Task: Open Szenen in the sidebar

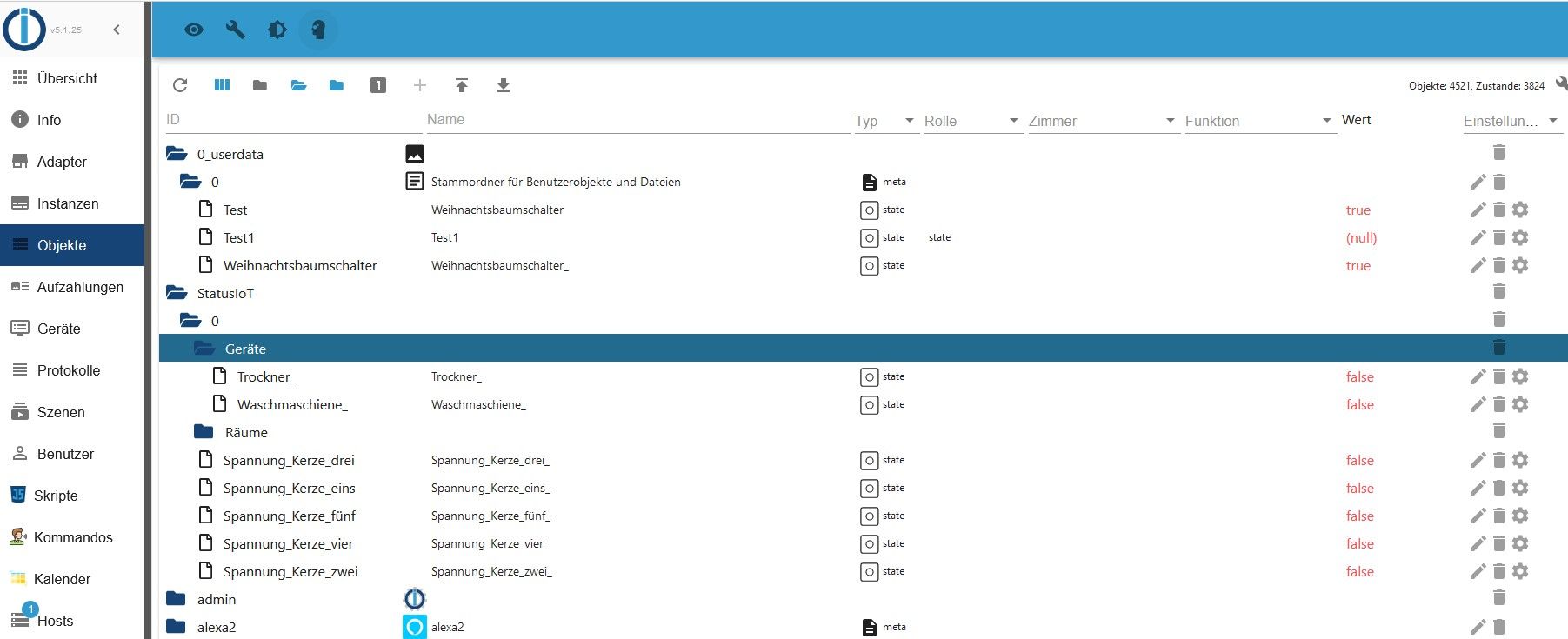Action: (71, 412)
